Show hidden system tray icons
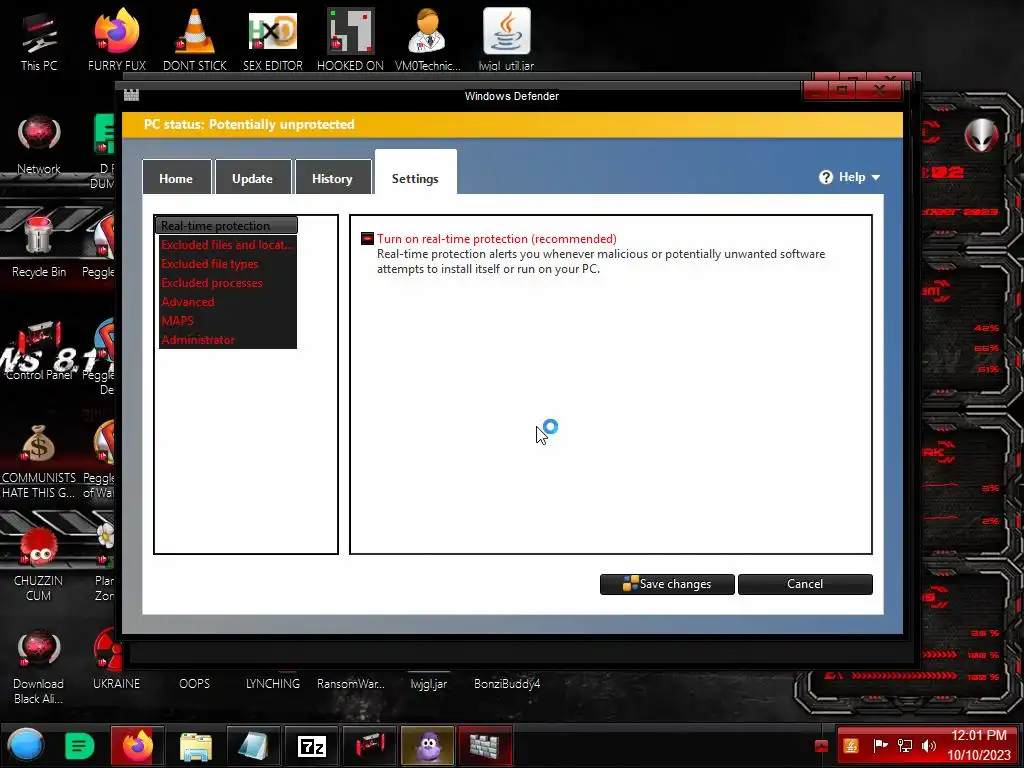This screenshot has width=1024, height=768. tap(822, 746)
